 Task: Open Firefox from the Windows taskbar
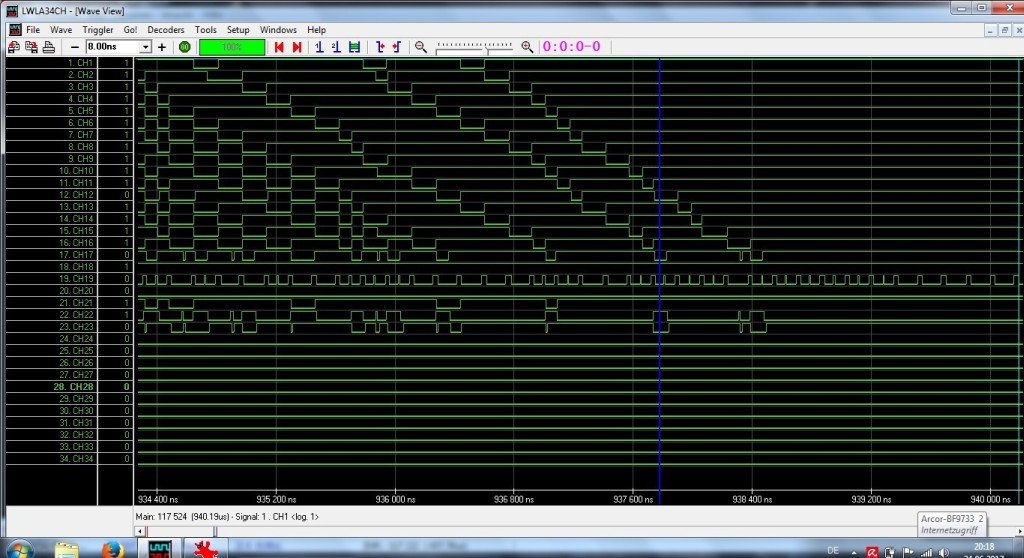click(112, 549)
